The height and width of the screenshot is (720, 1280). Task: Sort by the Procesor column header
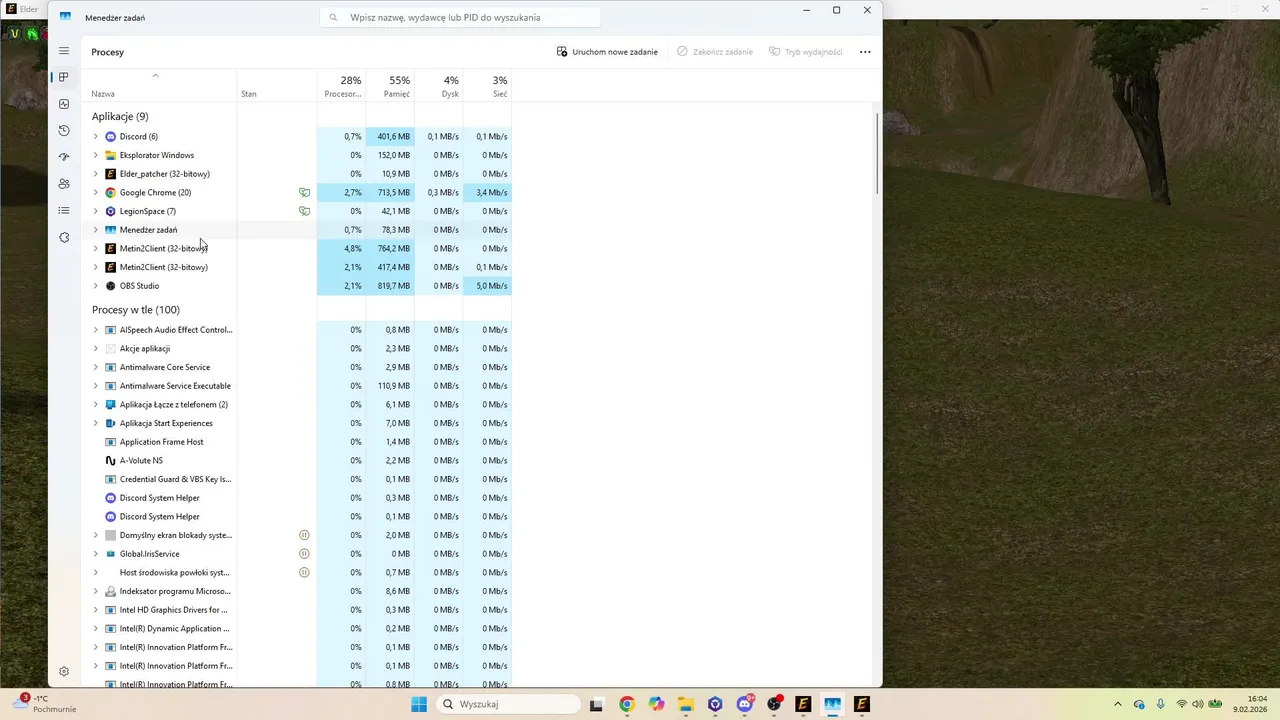(x=341, y=86)
